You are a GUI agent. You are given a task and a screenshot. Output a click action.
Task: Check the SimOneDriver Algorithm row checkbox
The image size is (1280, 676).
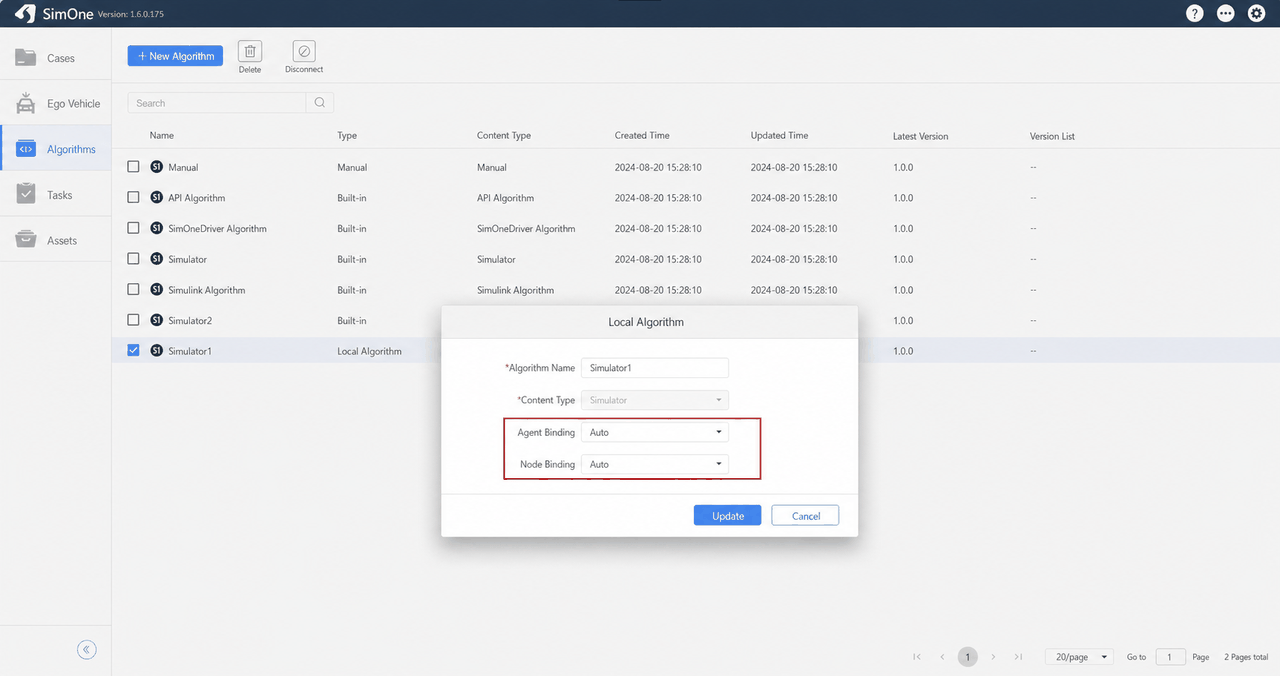click(x=133, y=228)
